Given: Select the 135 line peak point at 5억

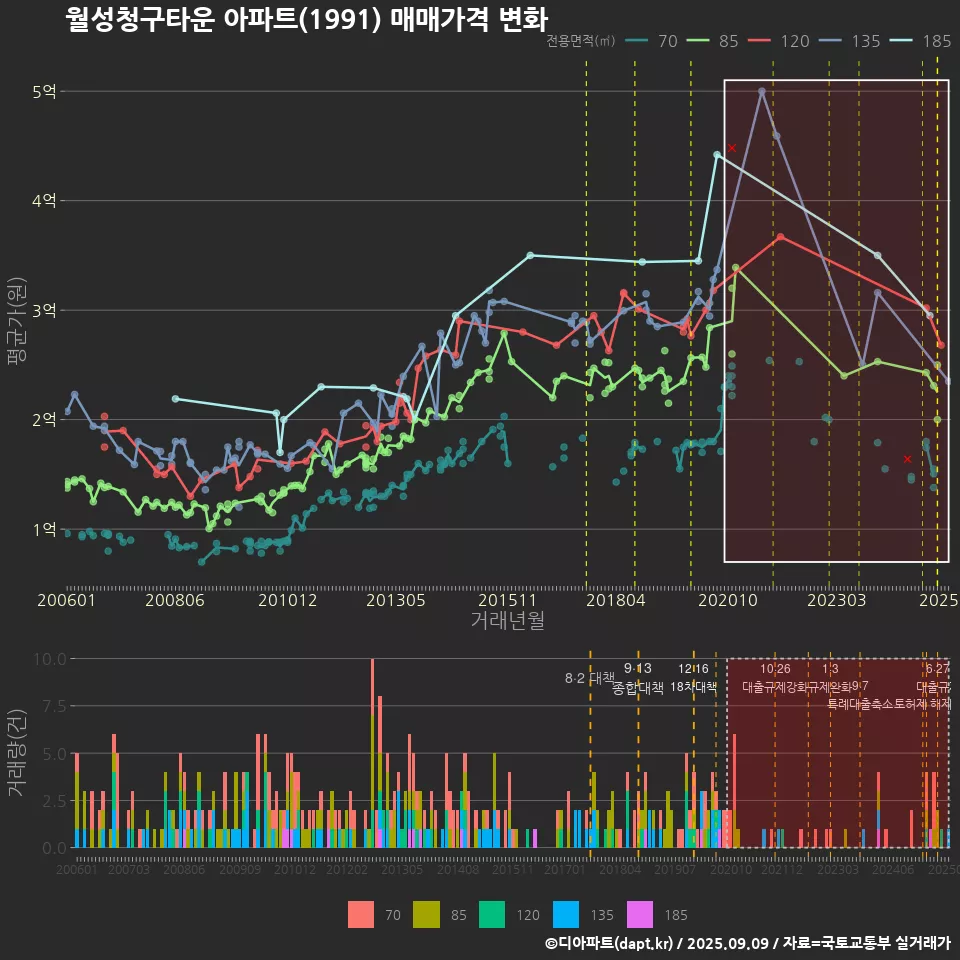Looking at the screenshot, I should [762, 91].
